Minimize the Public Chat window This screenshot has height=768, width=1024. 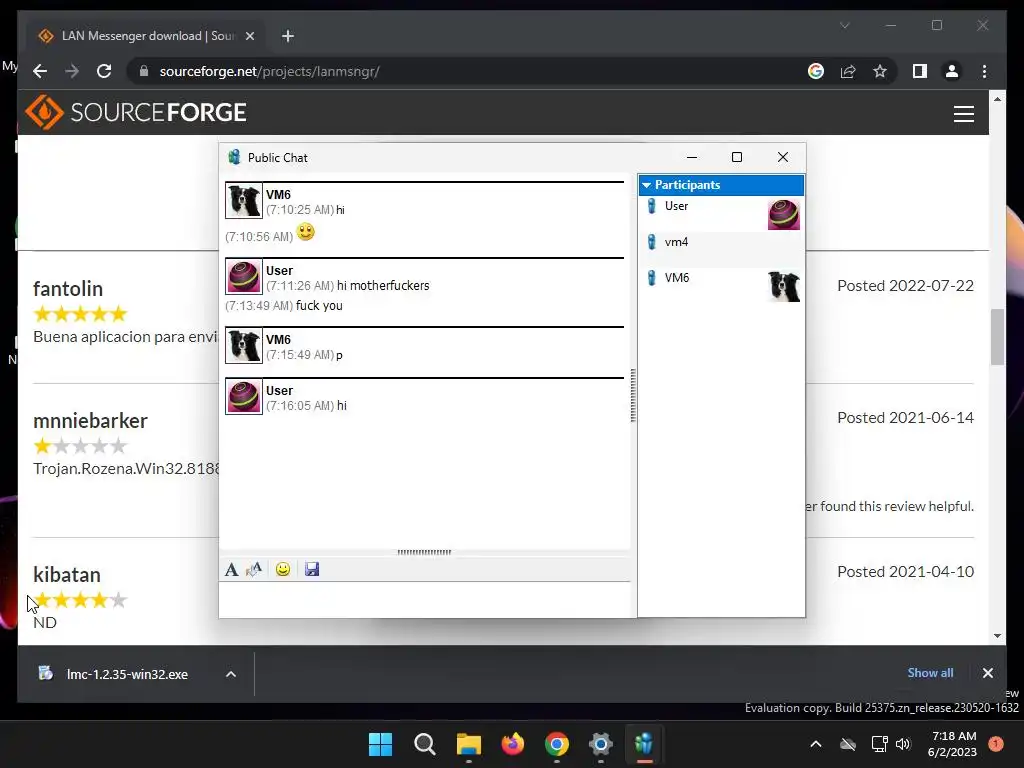click(692, 157)
